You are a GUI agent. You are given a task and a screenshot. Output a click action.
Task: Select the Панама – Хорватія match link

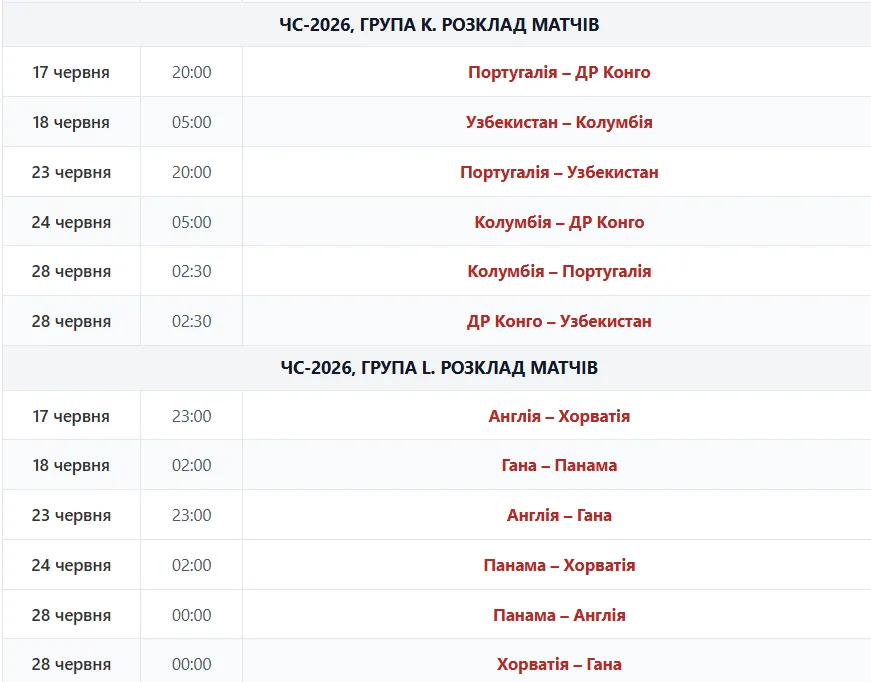tap(559, 565)
